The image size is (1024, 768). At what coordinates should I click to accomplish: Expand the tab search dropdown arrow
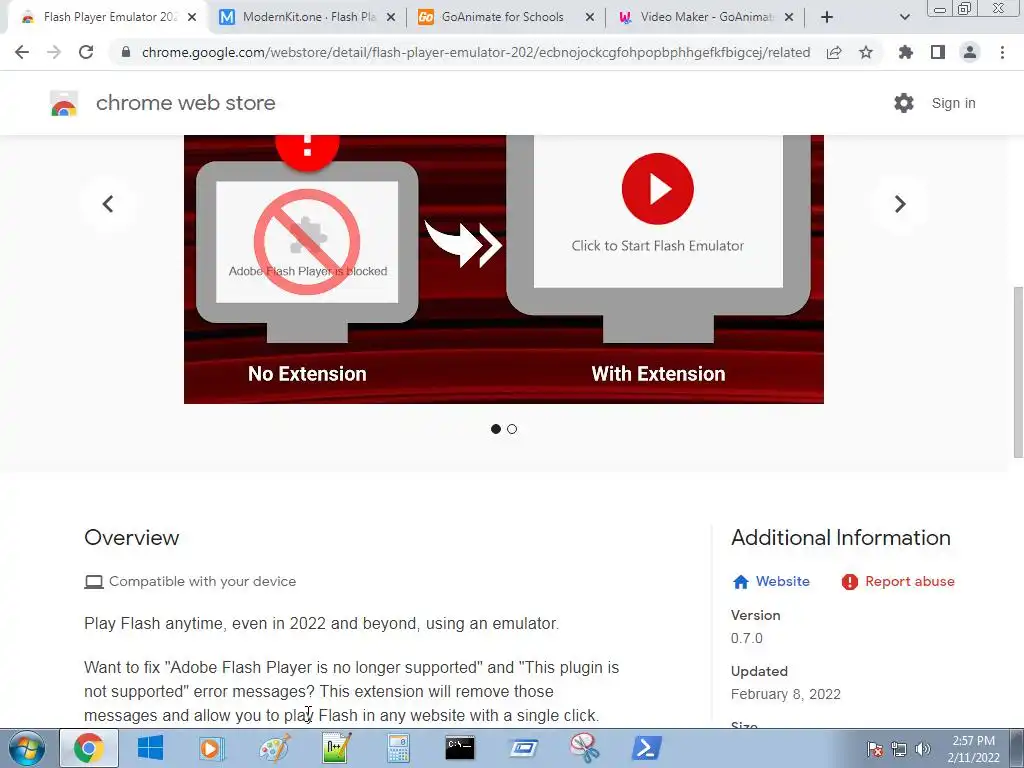[904, 17]
